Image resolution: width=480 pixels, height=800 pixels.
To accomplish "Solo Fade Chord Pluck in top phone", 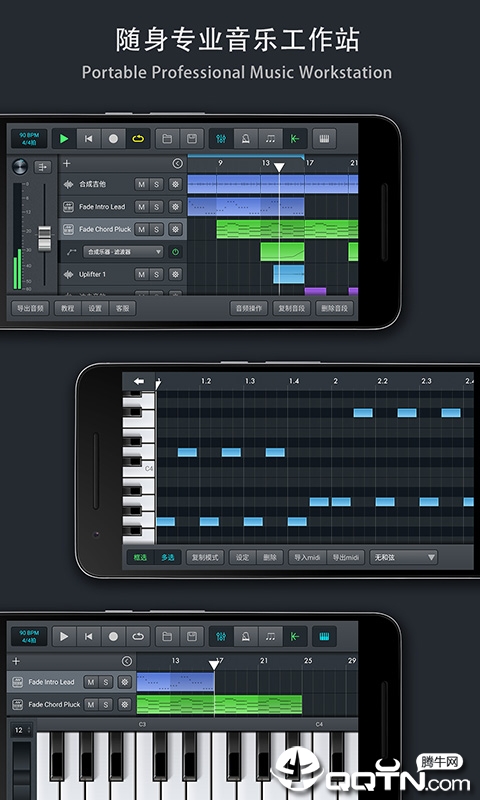I will 157,229.
